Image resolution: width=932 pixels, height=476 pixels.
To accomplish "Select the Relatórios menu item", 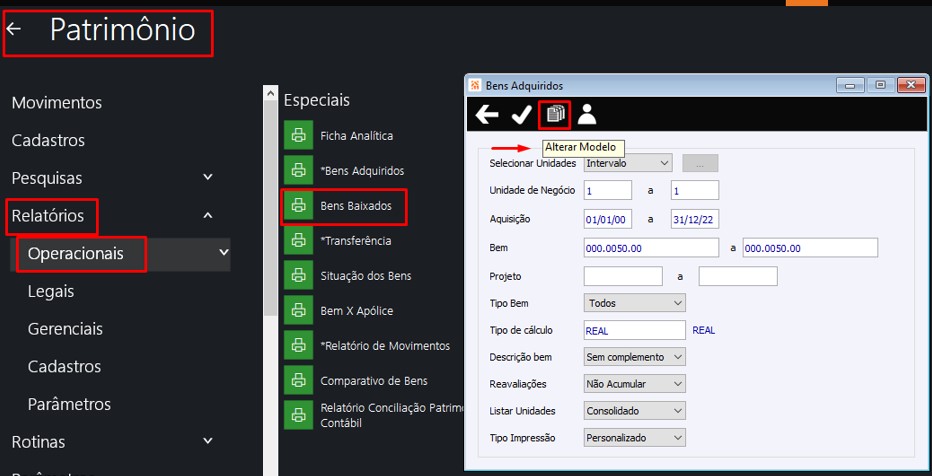I will [x=48, y=216].
